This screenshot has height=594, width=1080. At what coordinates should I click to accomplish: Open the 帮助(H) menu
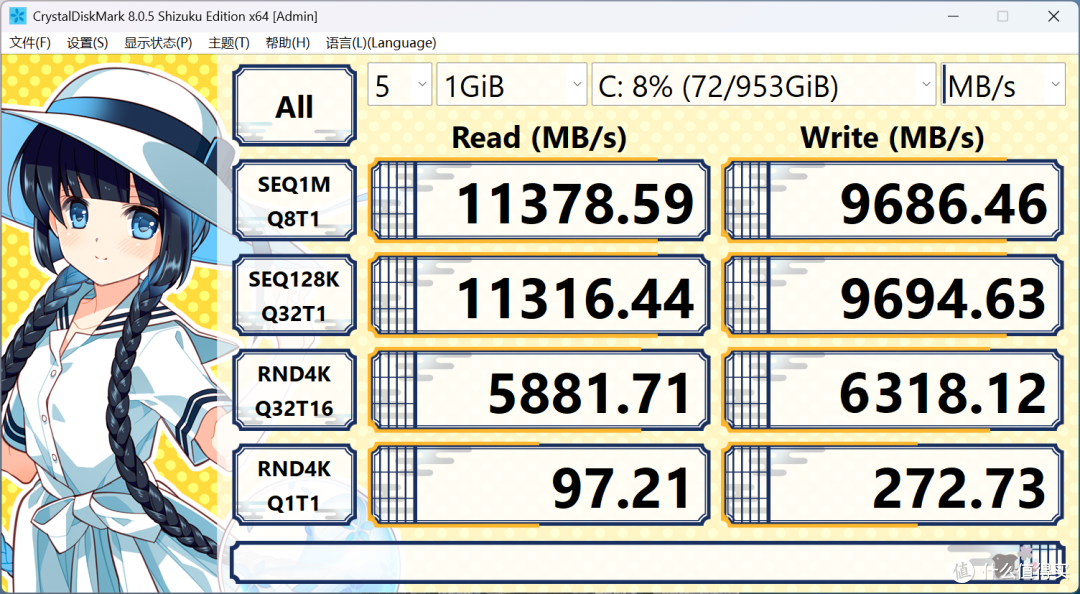[287, 43]
